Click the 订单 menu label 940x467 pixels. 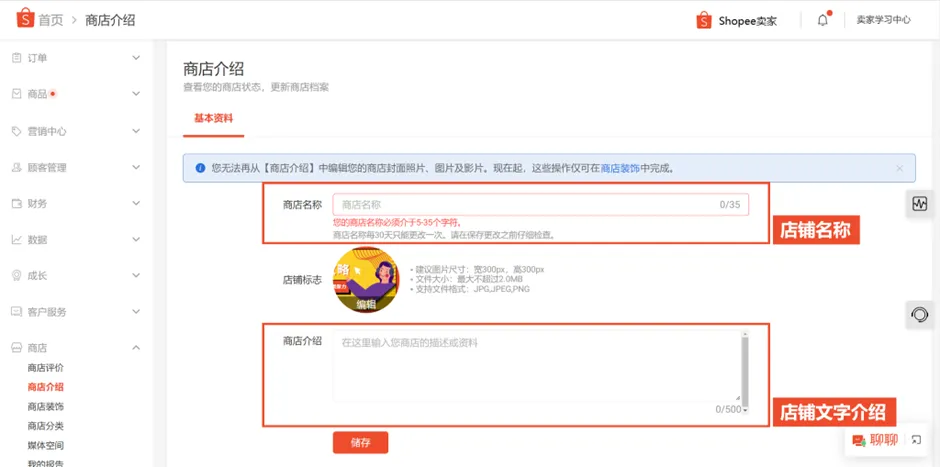point(37,58)
